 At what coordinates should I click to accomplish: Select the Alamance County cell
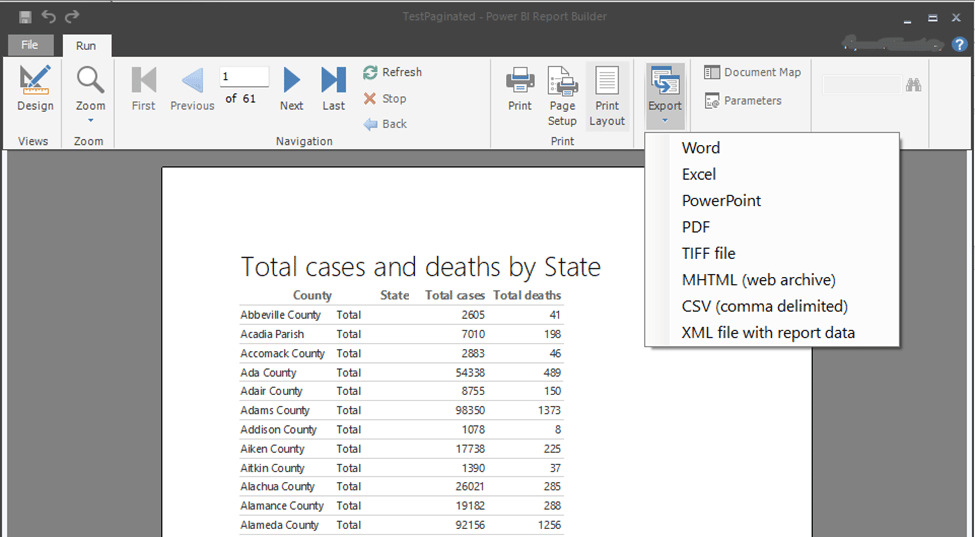(282, 506)
